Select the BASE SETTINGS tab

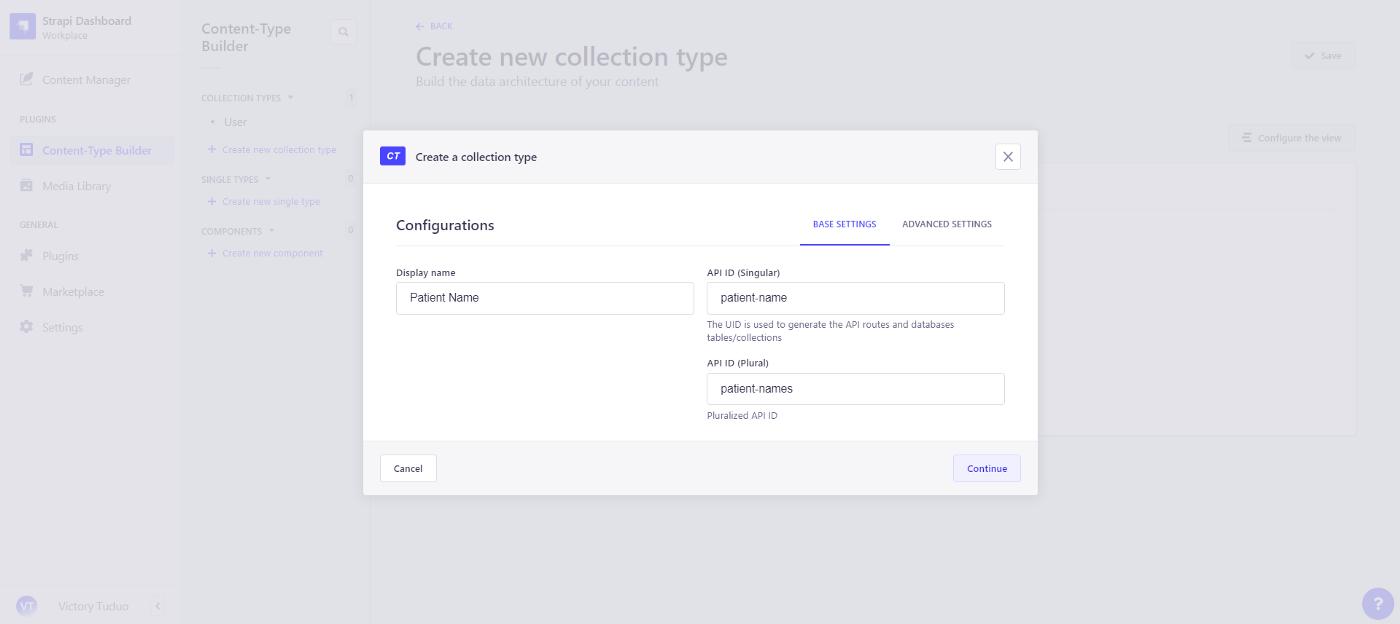tap(844, 224)
